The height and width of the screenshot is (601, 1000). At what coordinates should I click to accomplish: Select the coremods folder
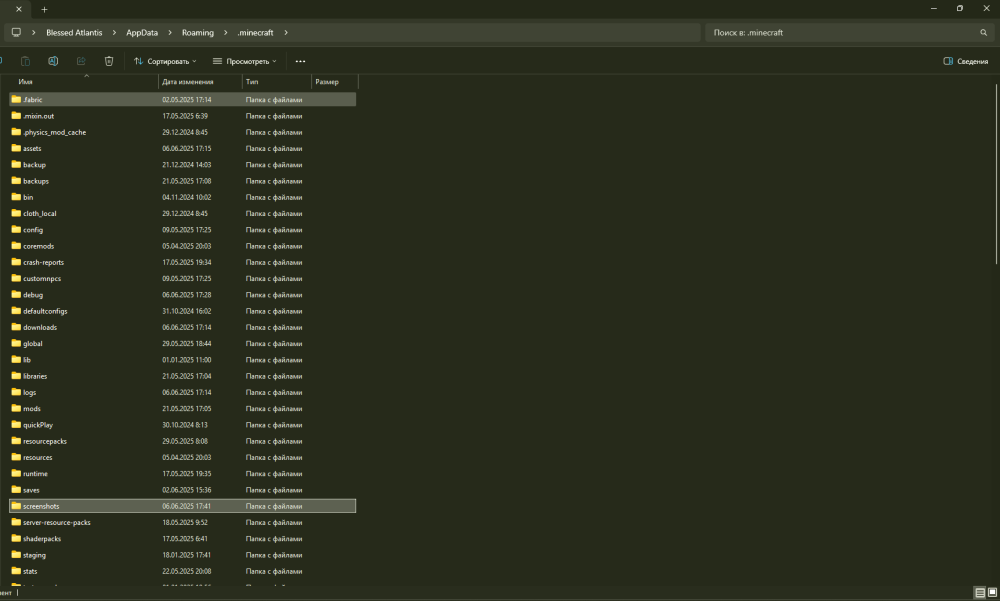click(182, 246)
